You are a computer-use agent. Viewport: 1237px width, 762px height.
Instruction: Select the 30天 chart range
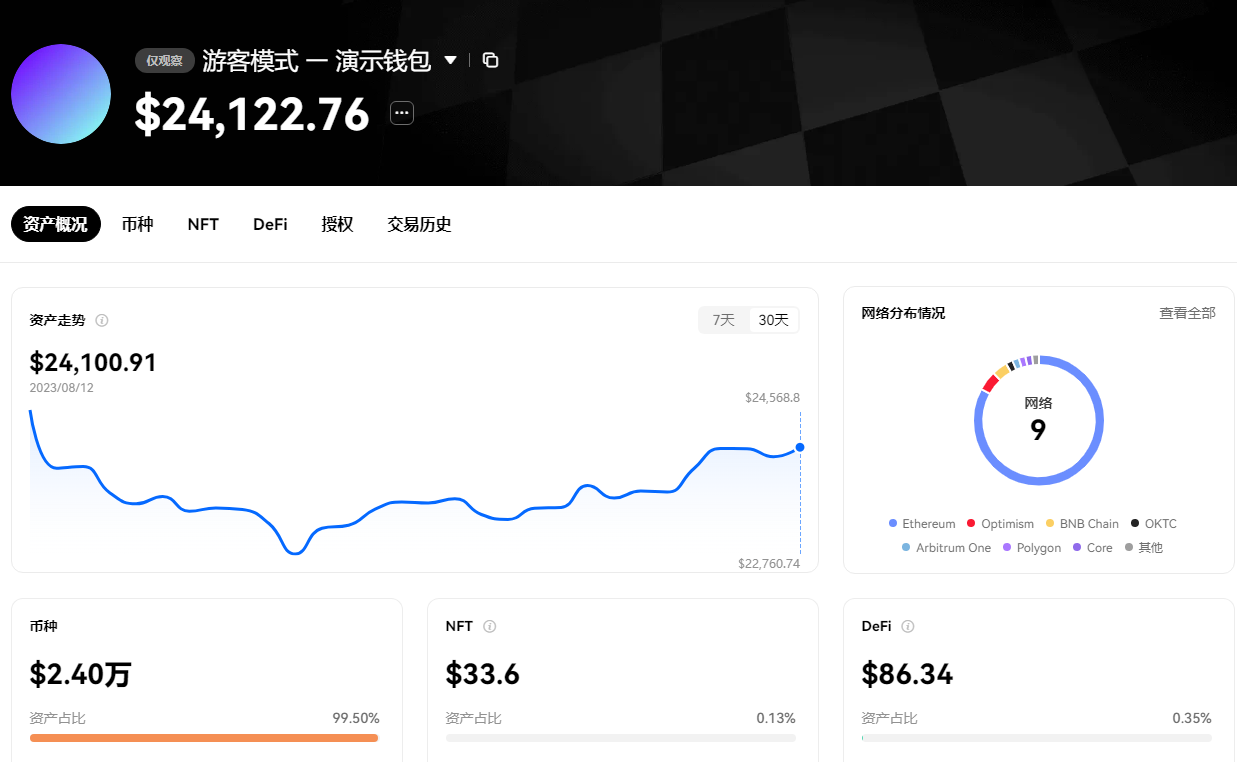point(774,320)
